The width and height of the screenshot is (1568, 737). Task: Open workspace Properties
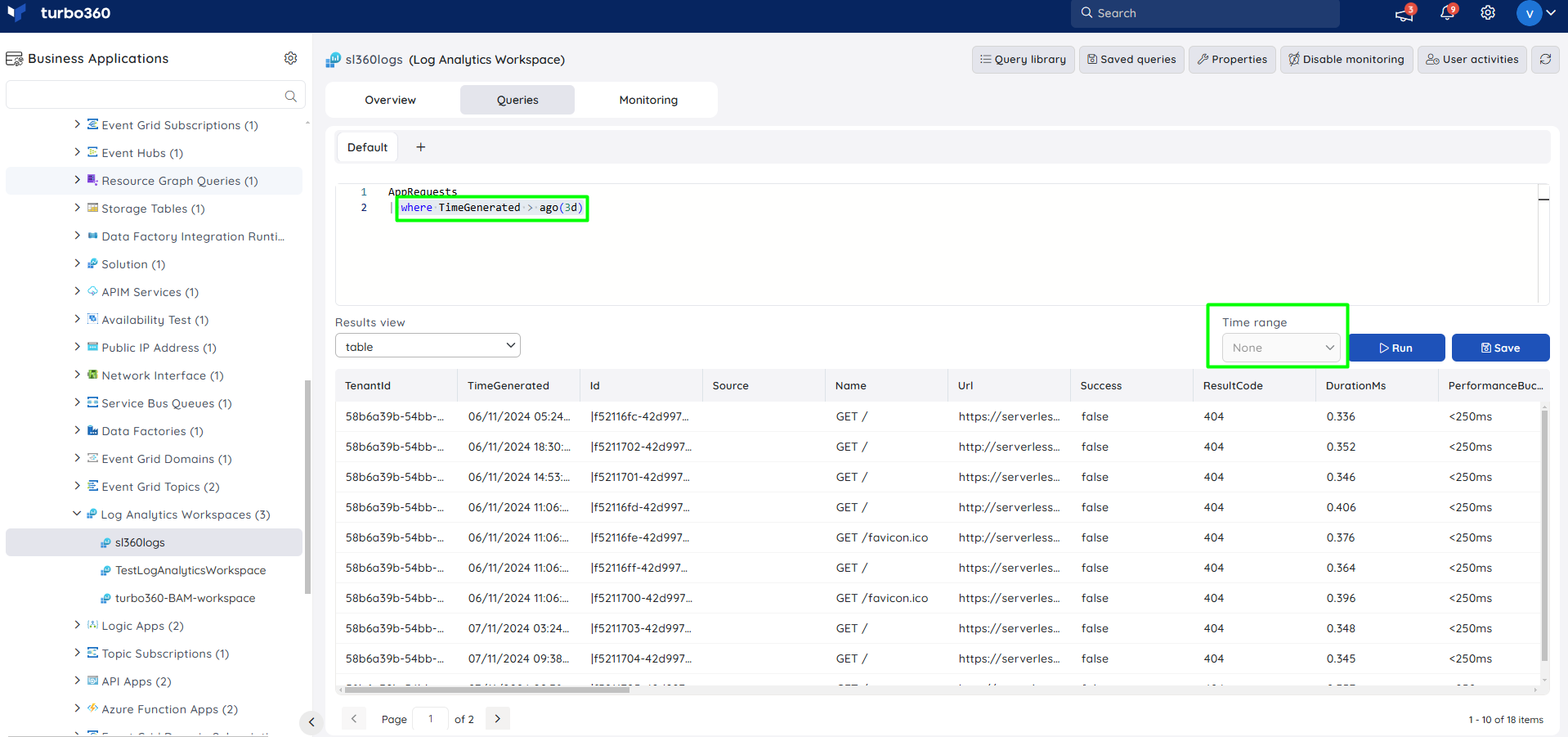point(1232,59)
